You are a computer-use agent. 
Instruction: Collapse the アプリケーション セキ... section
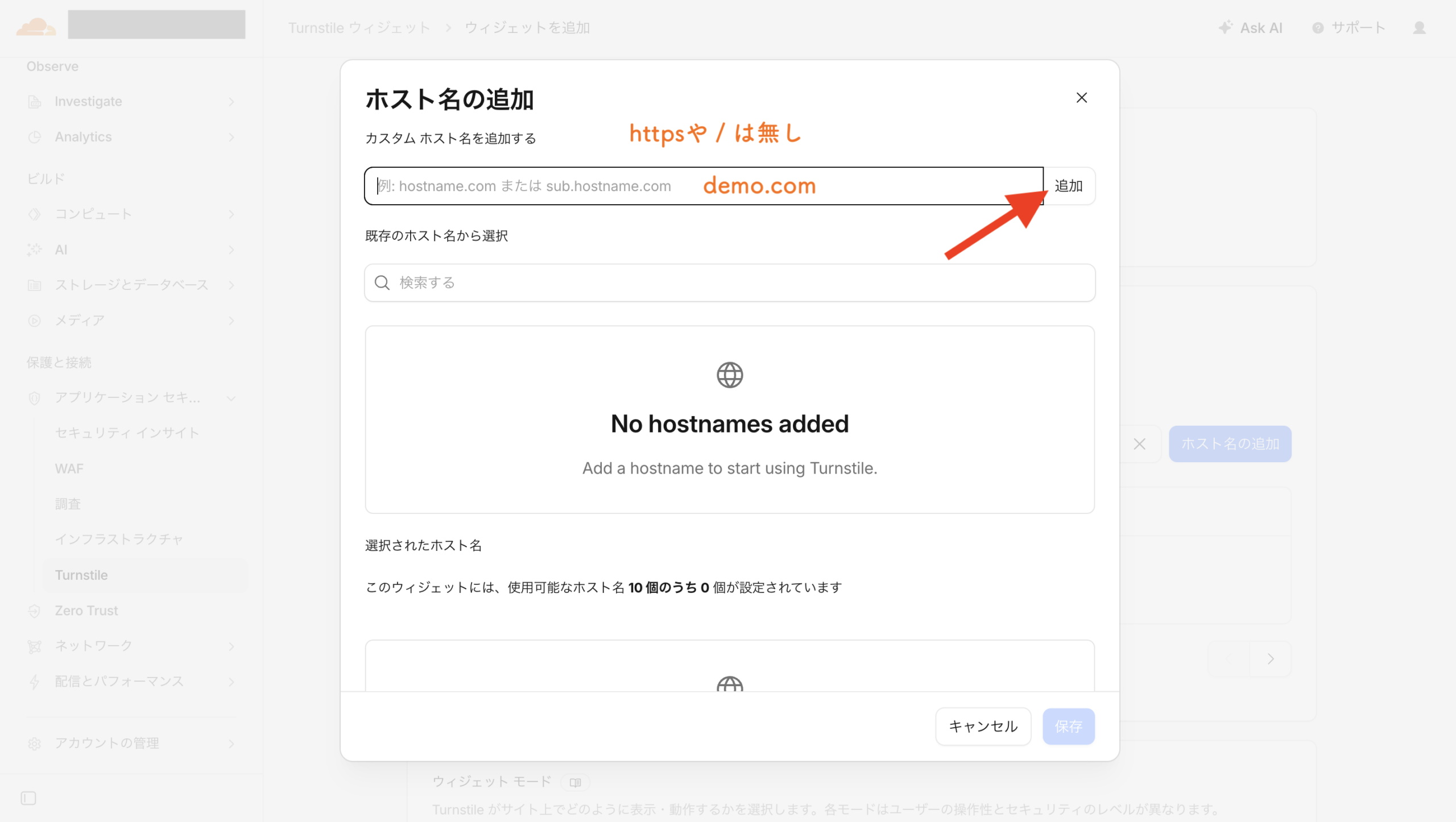click(231, 398)
